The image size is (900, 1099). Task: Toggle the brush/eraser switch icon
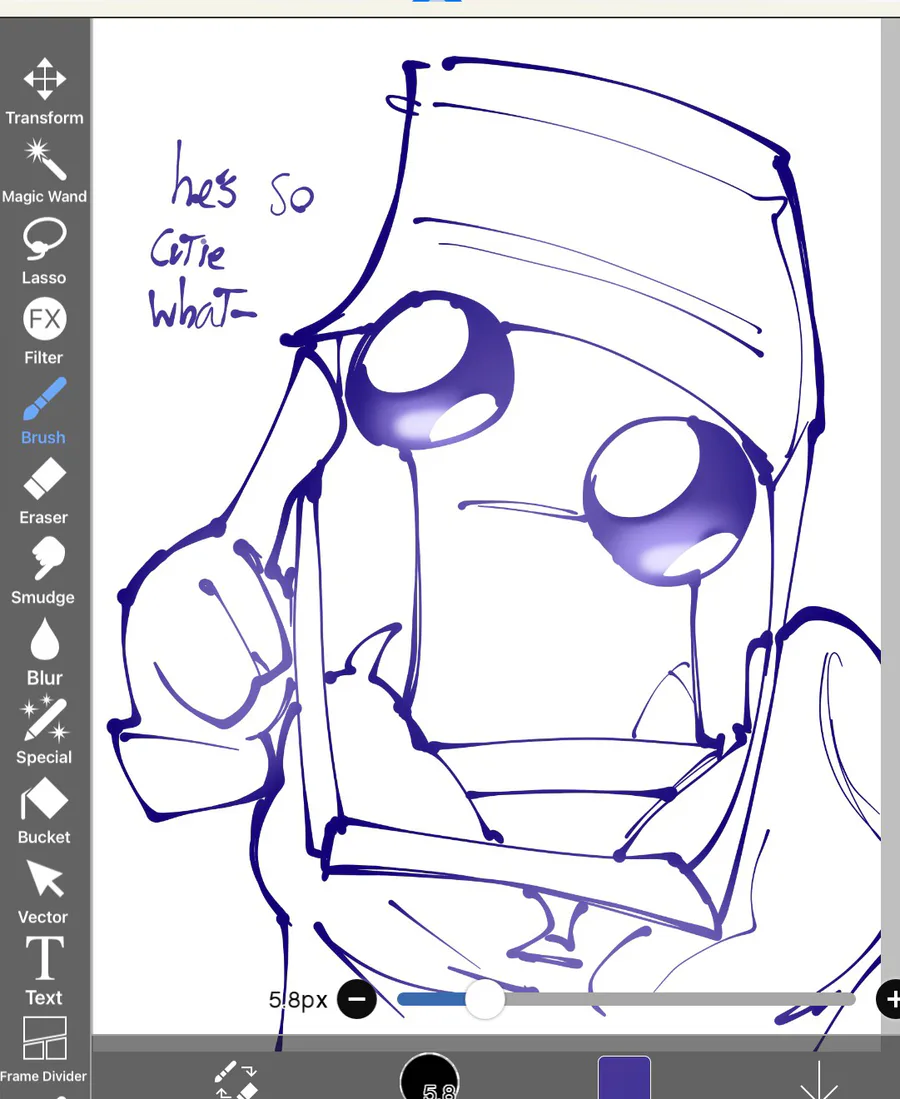coord(236,1081)
